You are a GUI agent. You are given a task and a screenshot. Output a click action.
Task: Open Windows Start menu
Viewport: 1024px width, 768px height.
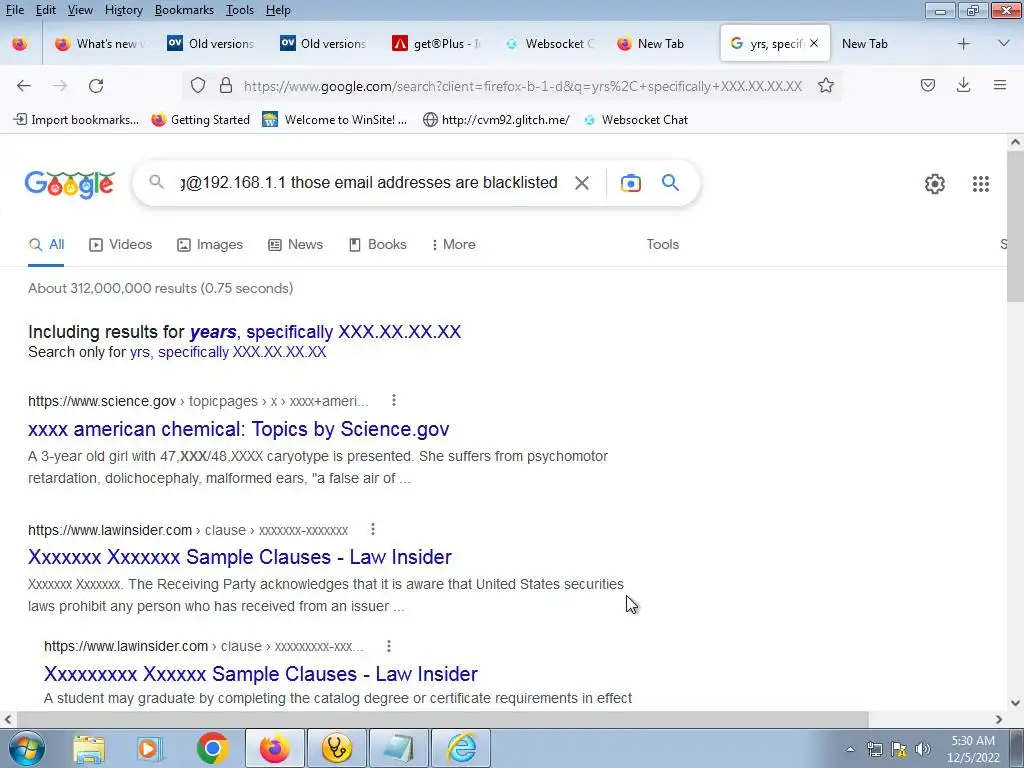tap(26, 748)
